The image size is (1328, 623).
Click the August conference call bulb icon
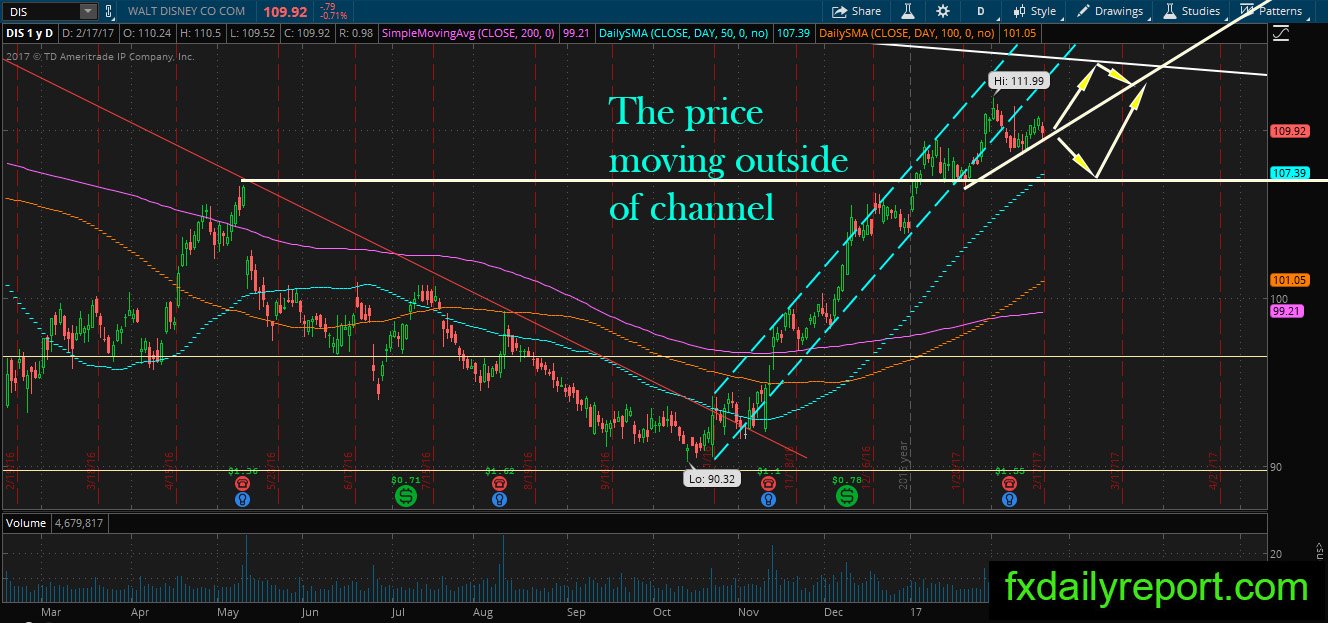click(x=500, y=498)
